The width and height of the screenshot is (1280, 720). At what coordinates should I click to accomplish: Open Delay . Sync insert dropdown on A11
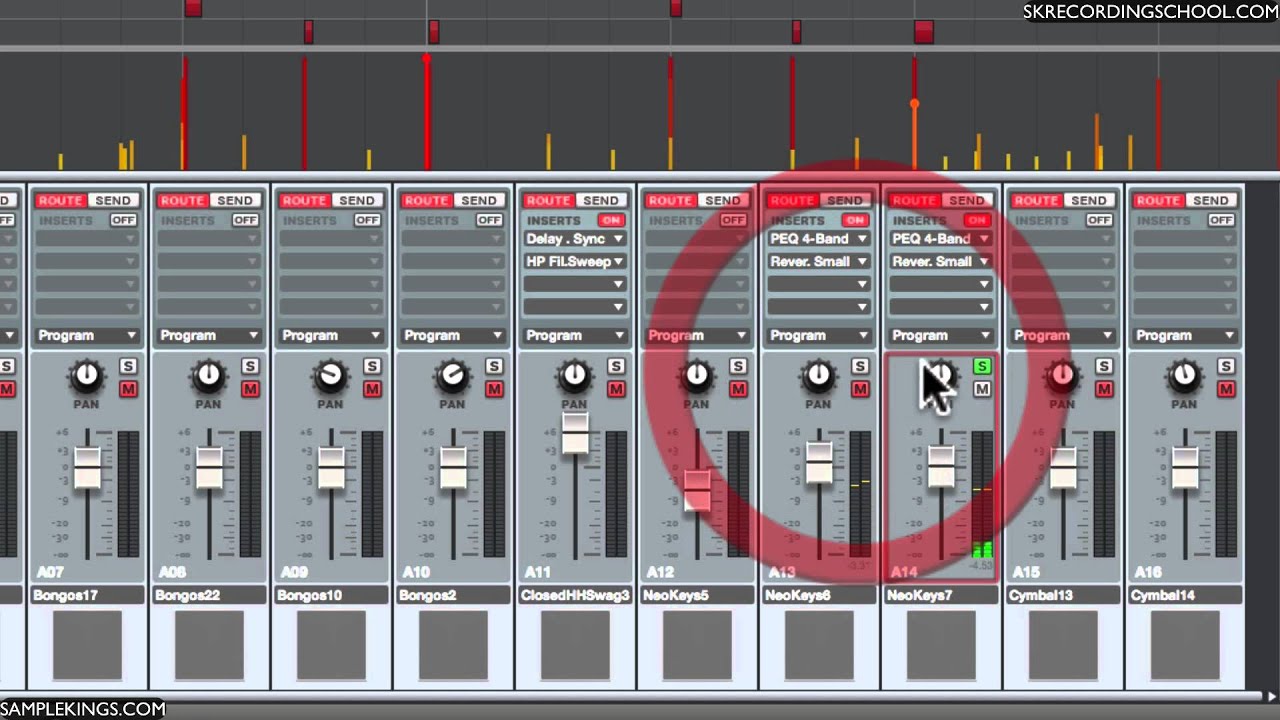[574, 239]
